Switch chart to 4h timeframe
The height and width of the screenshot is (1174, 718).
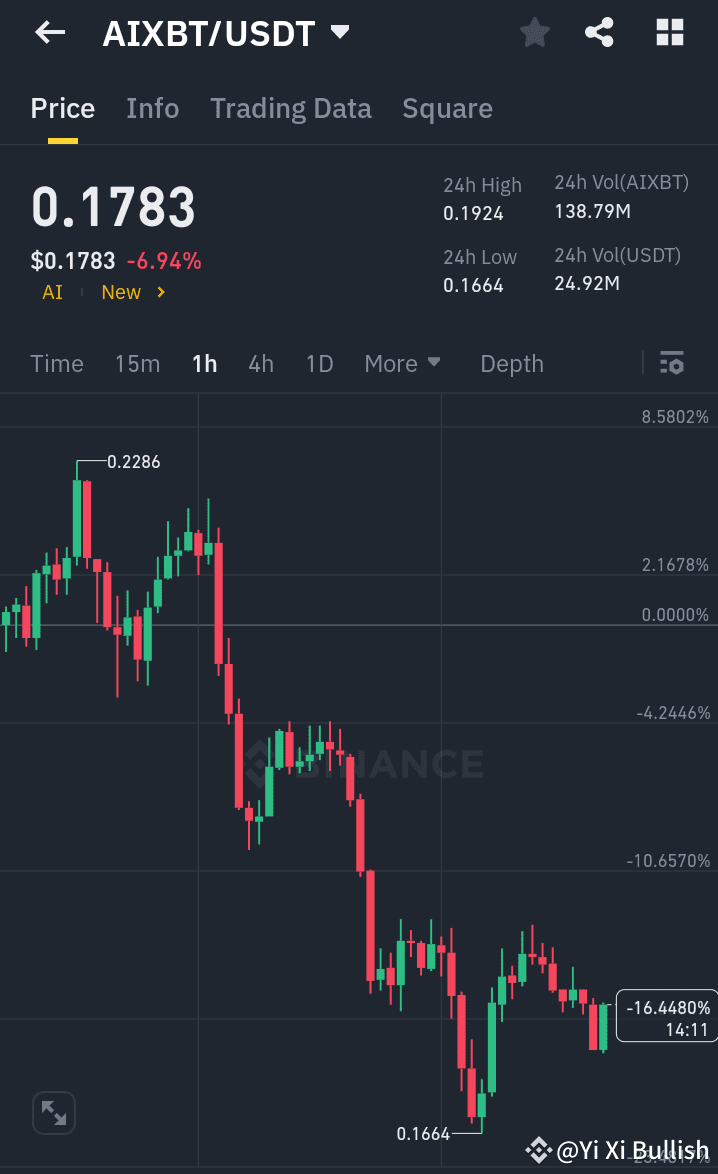(x=260, y=363)
